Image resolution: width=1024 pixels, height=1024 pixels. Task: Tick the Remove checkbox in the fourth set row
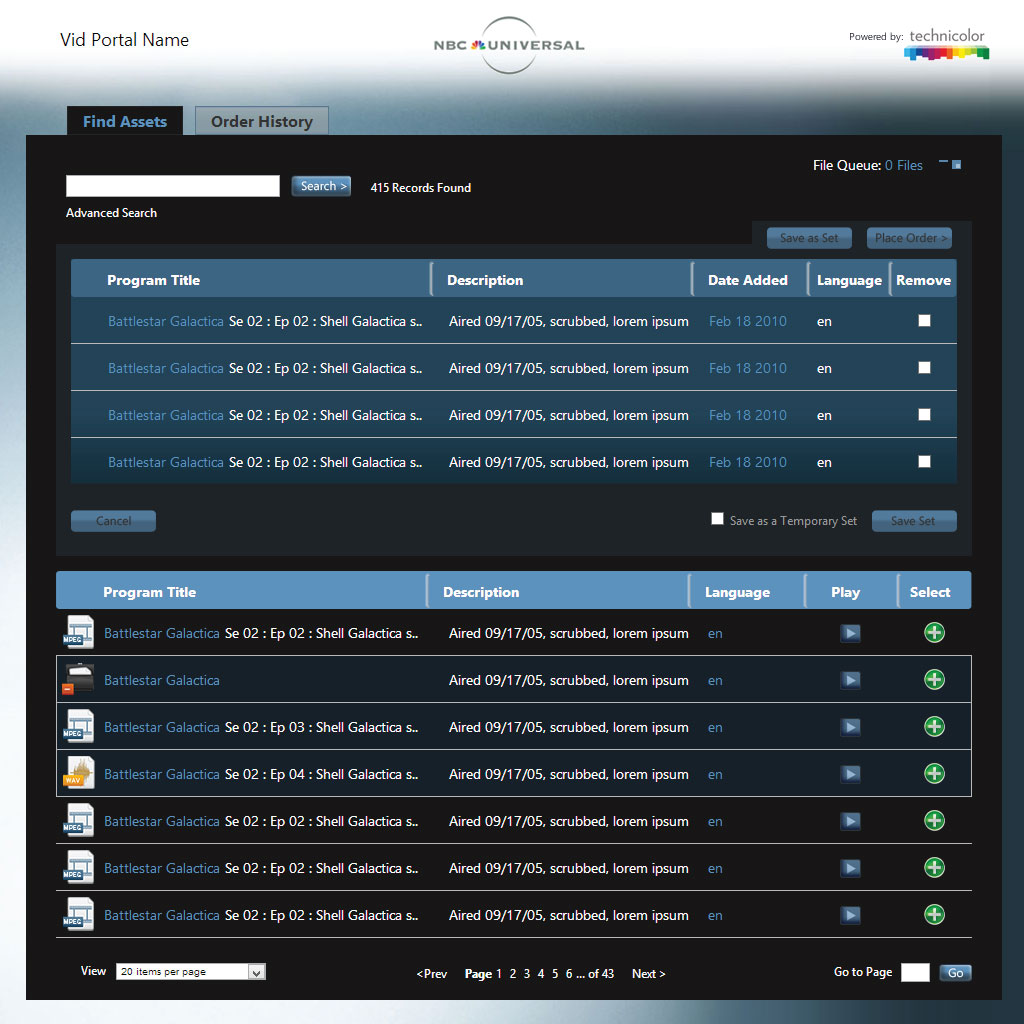(924, 462)
